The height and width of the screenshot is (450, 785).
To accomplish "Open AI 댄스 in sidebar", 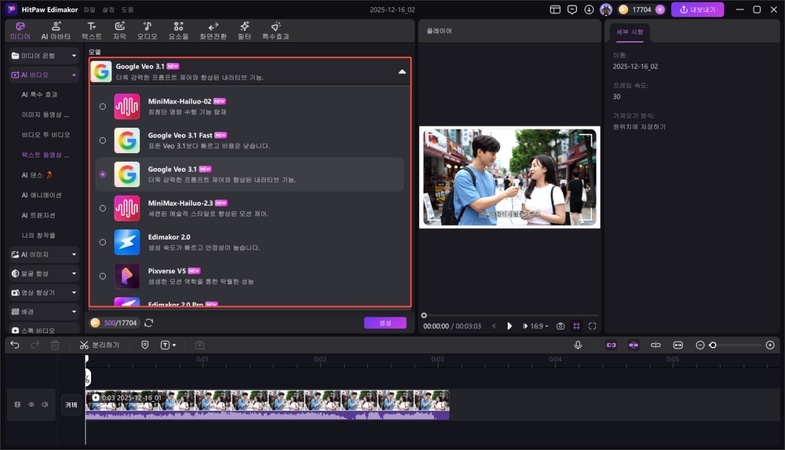I will point(37,175).
